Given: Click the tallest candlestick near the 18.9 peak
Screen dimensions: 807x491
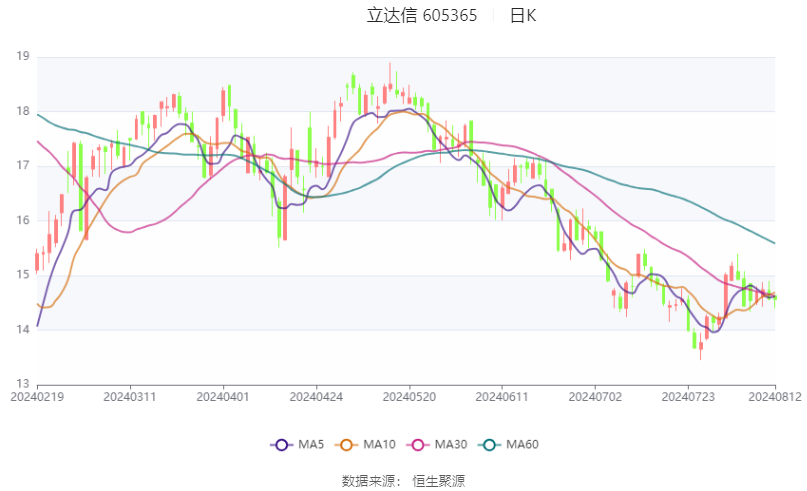Looking at the screenshot, I should click(x=390, y=82).
